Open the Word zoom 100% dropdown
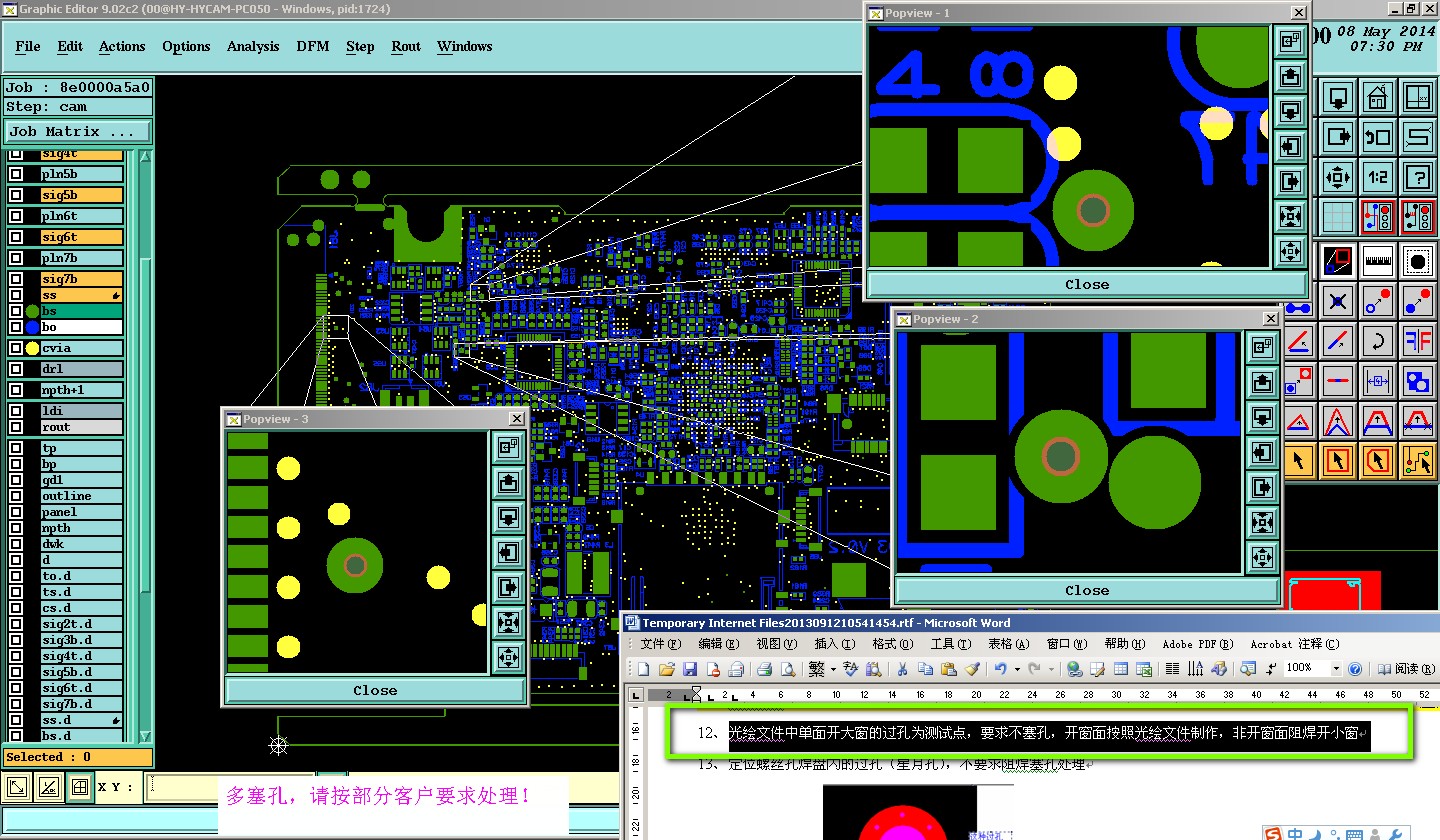 pos(1336,668)
